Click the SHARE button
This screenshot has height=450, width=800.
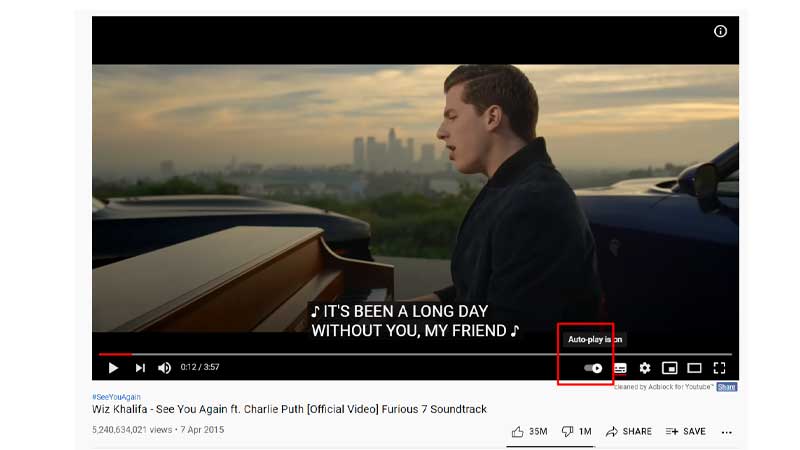pyautogui.click(x=629, y=432)
